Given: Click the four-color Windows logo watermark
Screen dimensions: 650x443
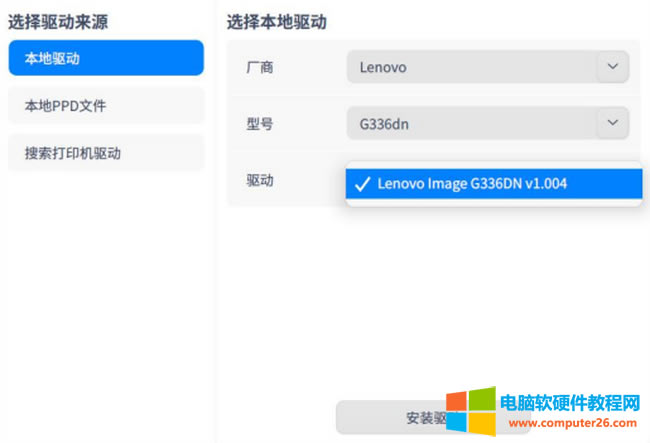Looking at the screenshot, I should 470,410.
